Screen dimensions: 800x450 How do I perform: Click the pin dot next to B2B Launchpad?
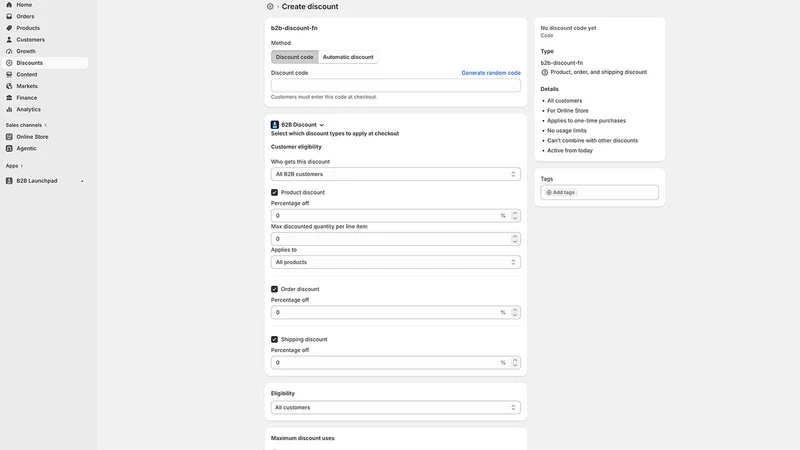click(x=82, y=181)
